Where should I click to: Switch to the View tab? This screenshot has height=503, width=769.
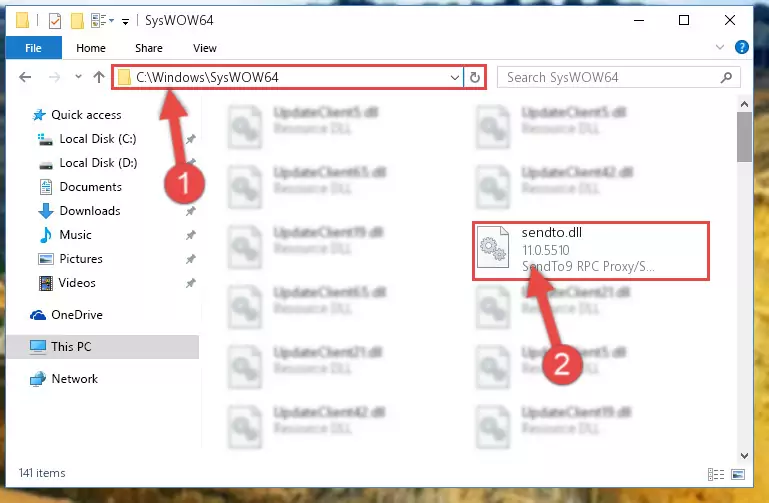(205, 48)
